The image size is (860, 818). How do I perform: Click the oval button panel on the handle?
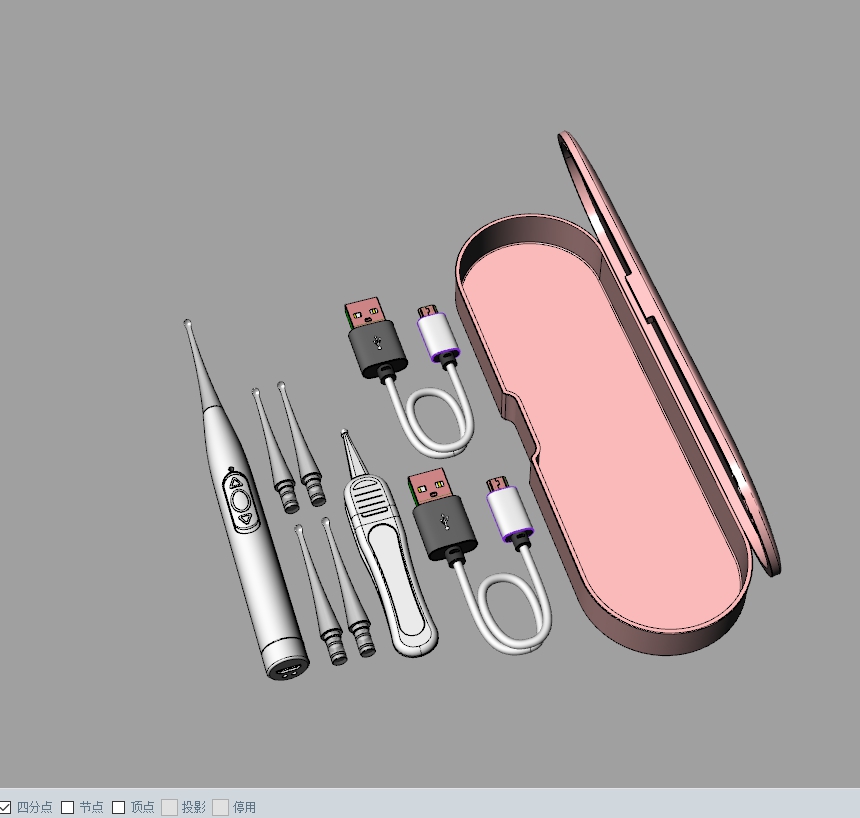click(240, 501)
